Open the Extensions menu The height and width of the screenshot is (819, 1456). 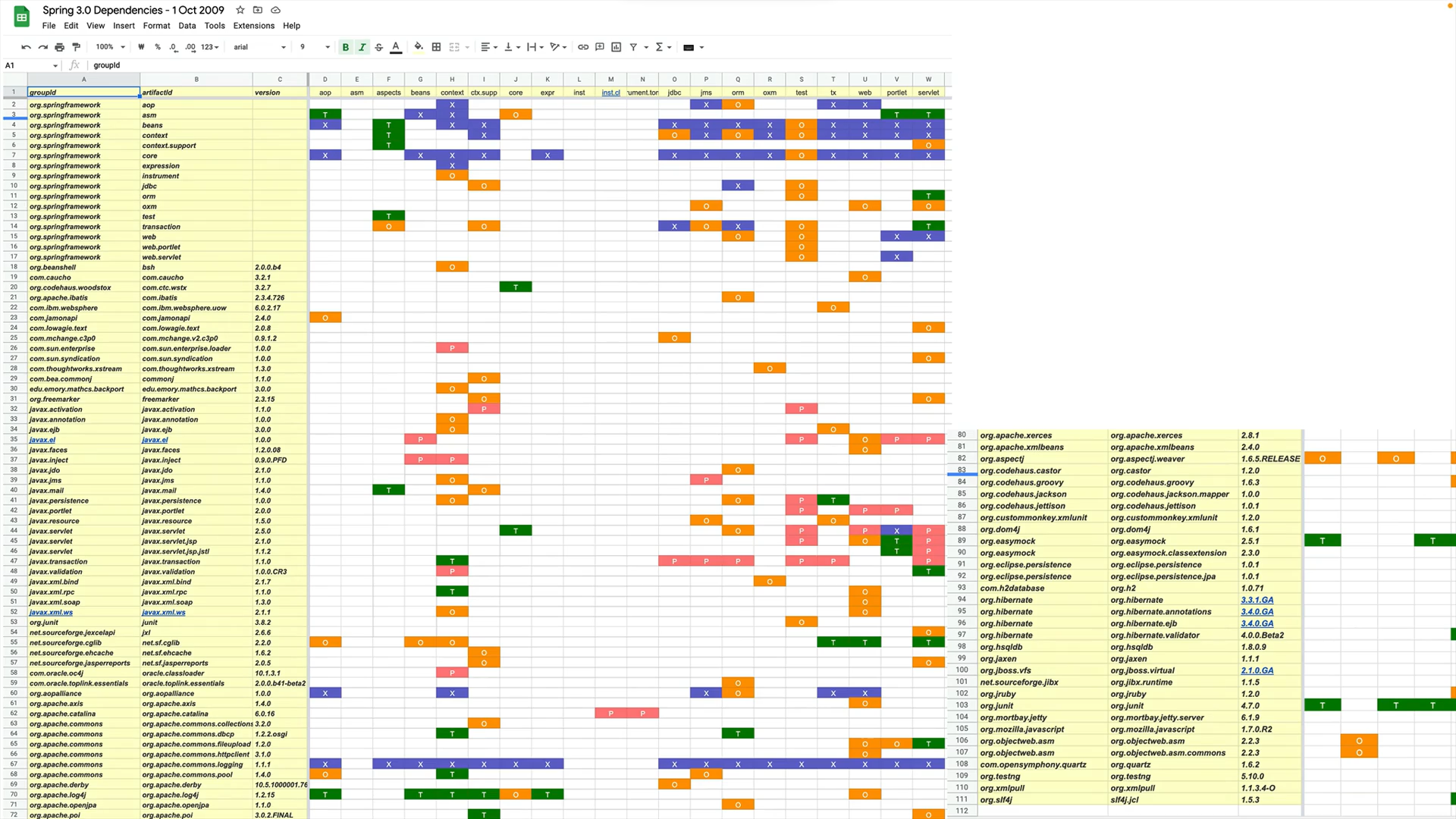point(254,26)
